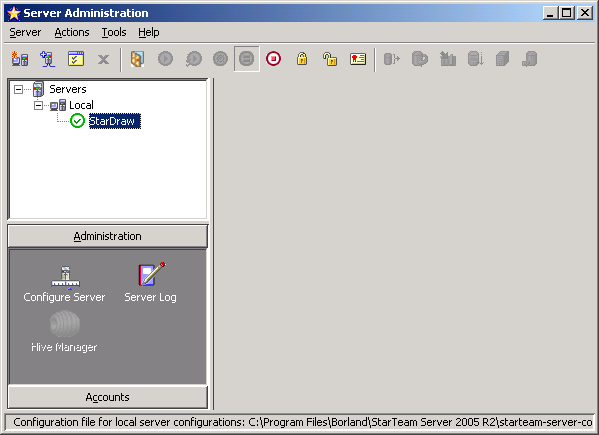This screenshot has width=599, height=435.
Task: Click the grayed database-arrow migrate icon
Action: tap(392, 59)
